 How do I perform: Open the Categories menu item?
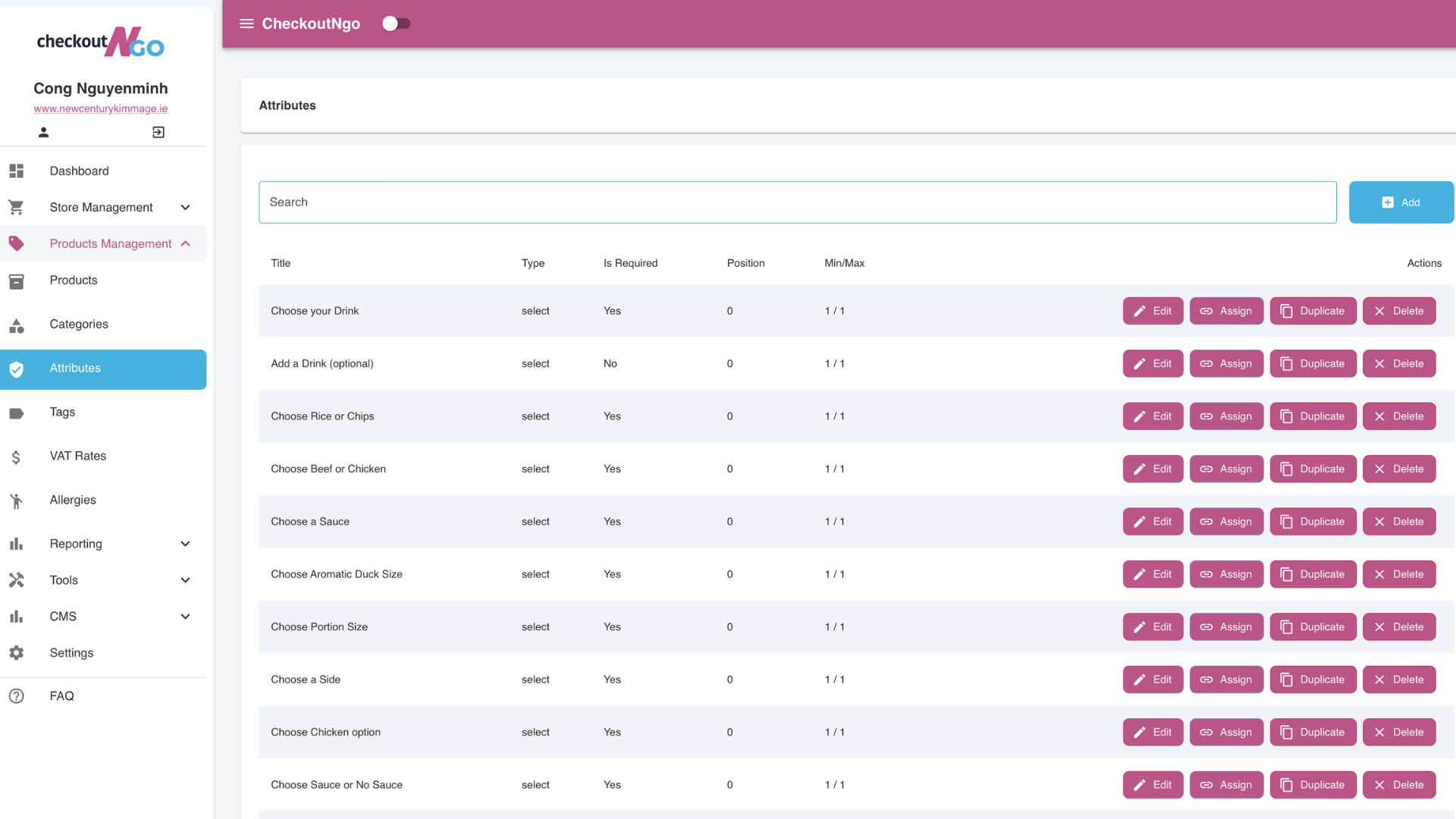coord(79,324)
